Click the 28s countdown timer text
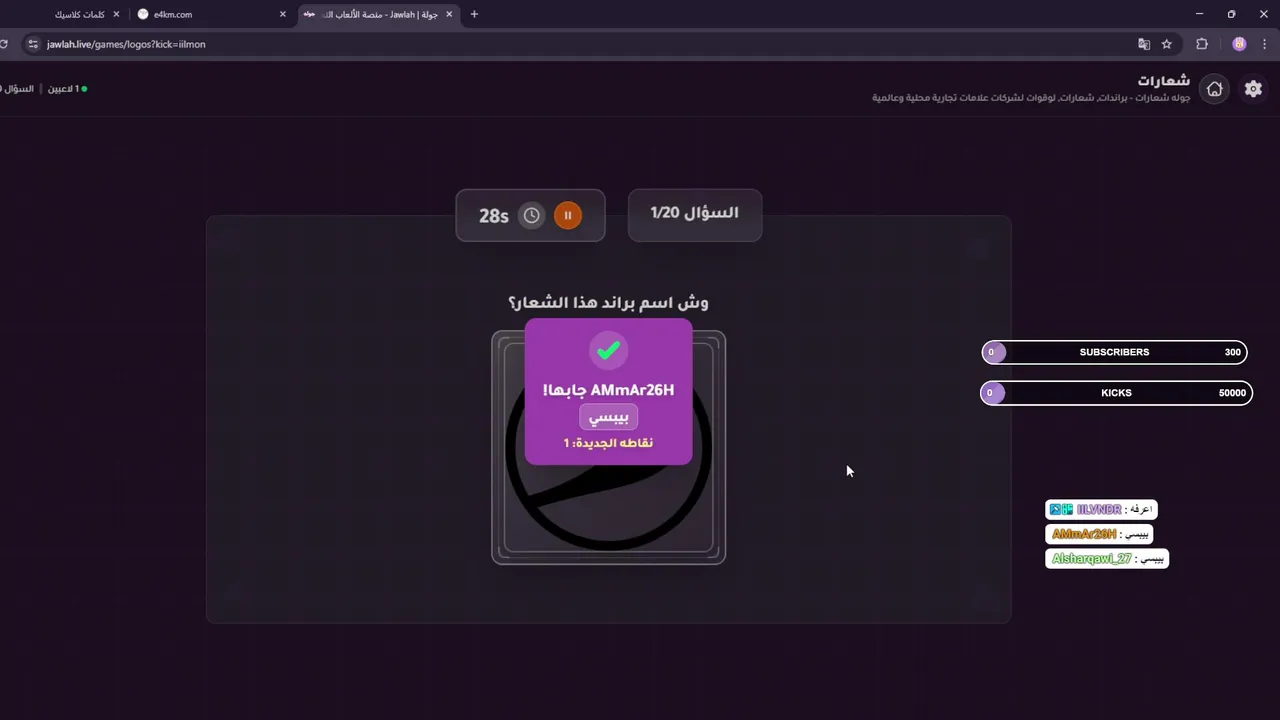The height and width of the screenshot is (720, 1280). pyautogui.click(x=494, y=216)
